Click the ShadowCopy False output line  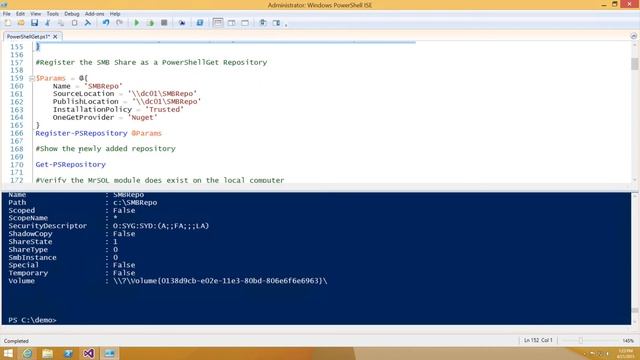pyautogui.click(x=71, y=234)
